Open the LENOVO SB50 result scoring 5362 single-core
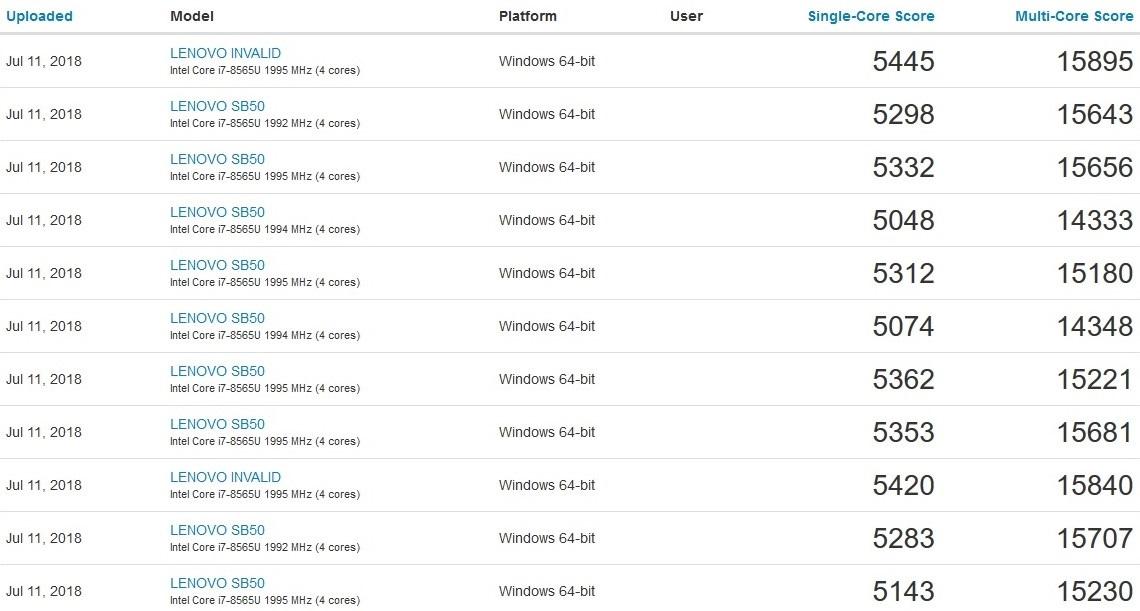This screenshot has width=1140, height=611. coord(217,370)
